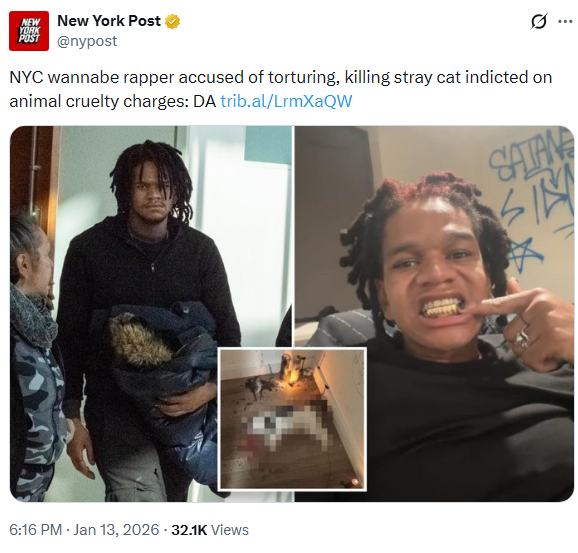Click the tweet headline text first line
This screenshot has height=553, width=578.
coord(281,77)
